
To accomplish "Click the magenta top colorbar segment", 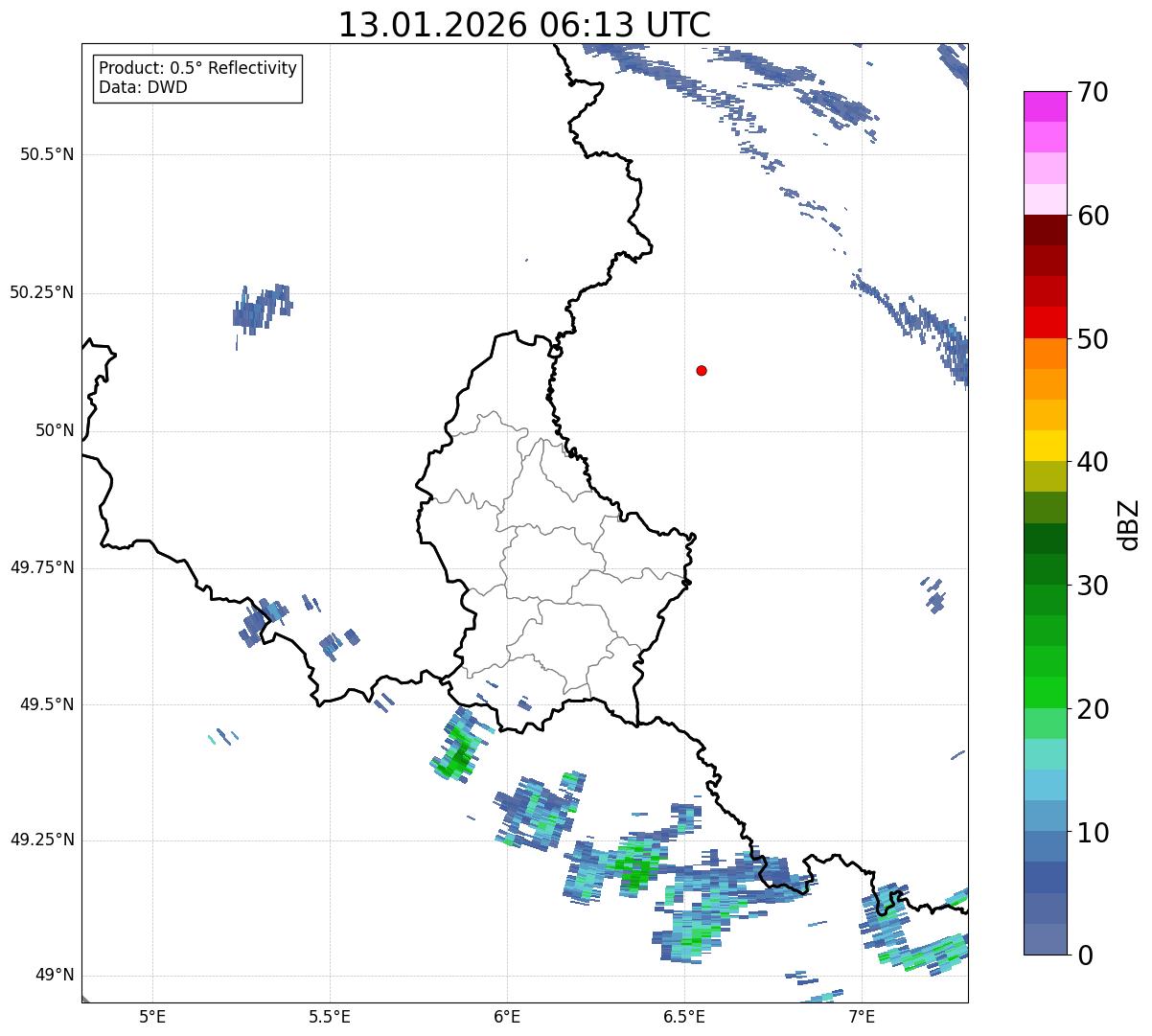I will 1046,106.
